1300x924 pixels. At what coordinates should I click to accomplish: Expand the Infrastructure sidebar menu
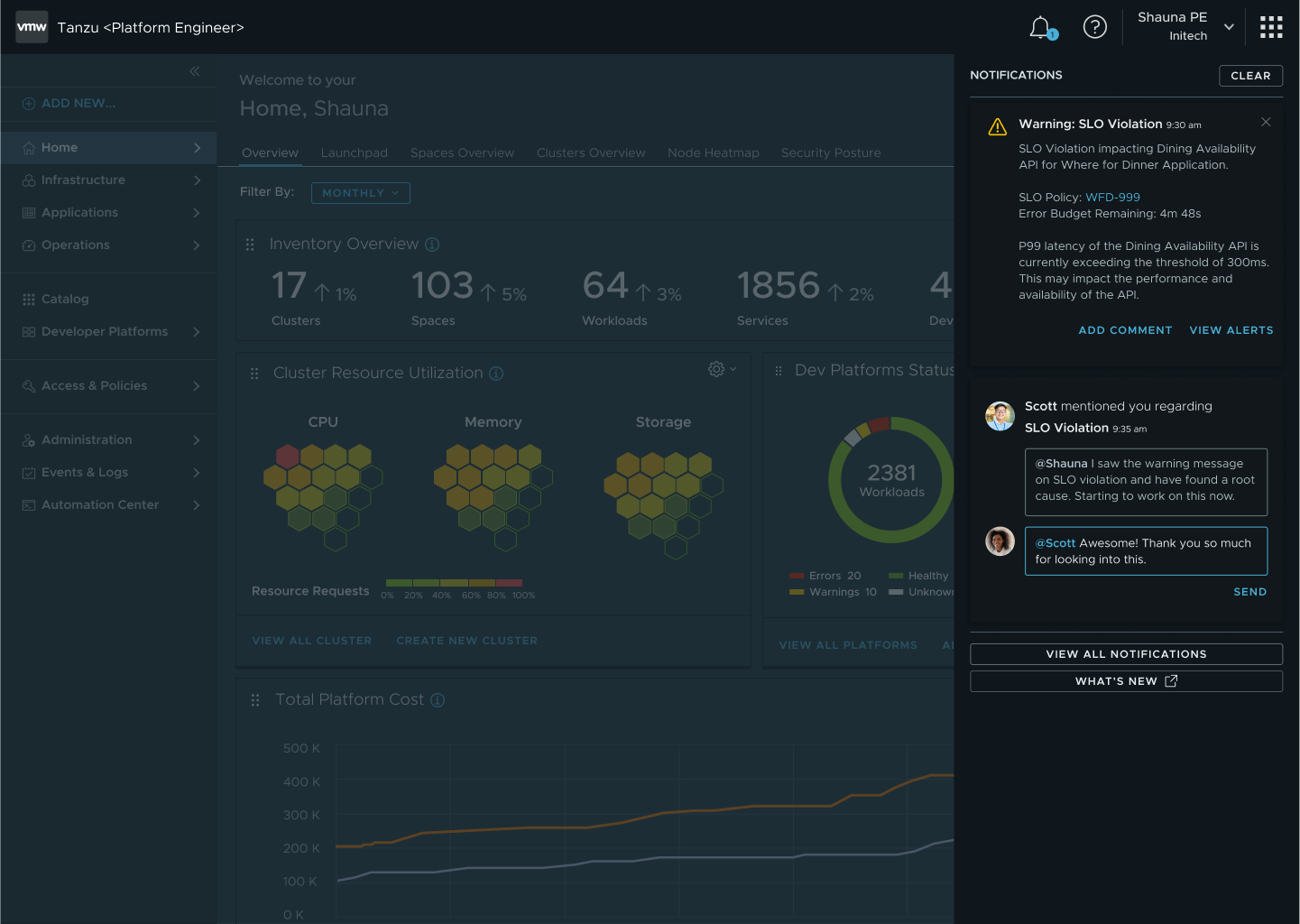point(108,180)
